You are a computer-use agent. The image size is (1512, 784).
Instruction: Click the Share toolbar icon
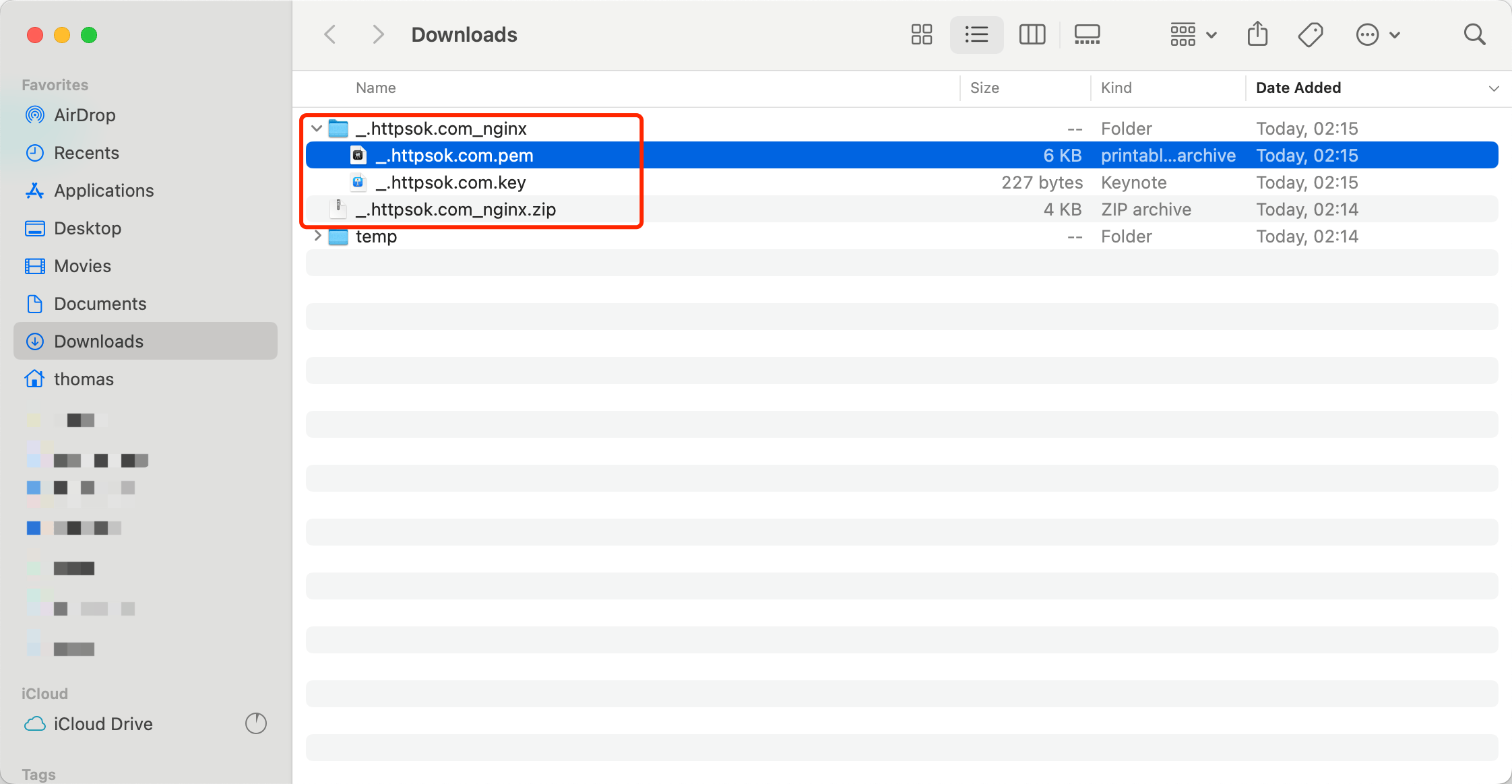coord(1257,34)
